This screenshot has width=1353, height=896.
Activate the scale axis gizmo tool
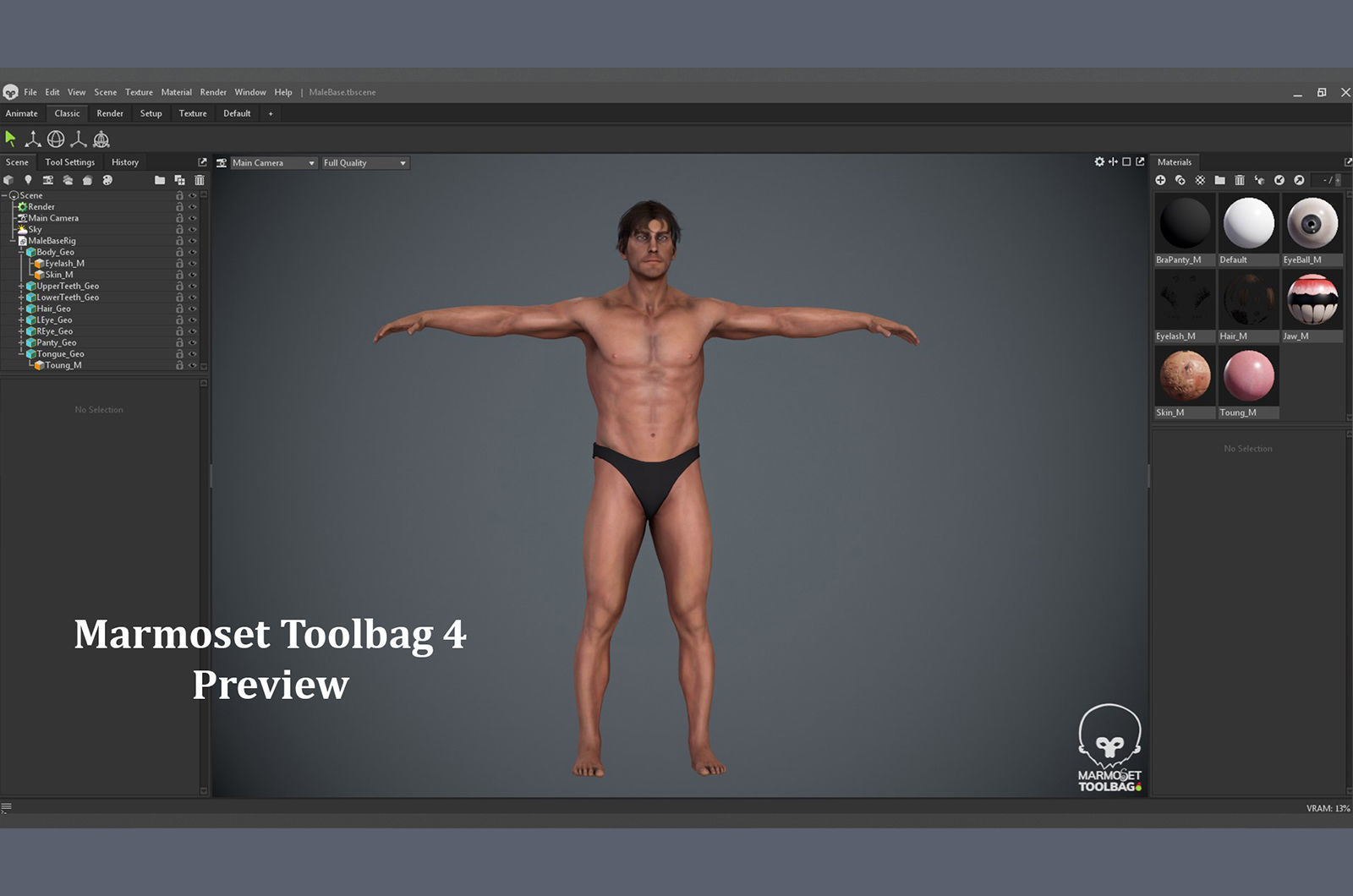(x=79, y=139)
